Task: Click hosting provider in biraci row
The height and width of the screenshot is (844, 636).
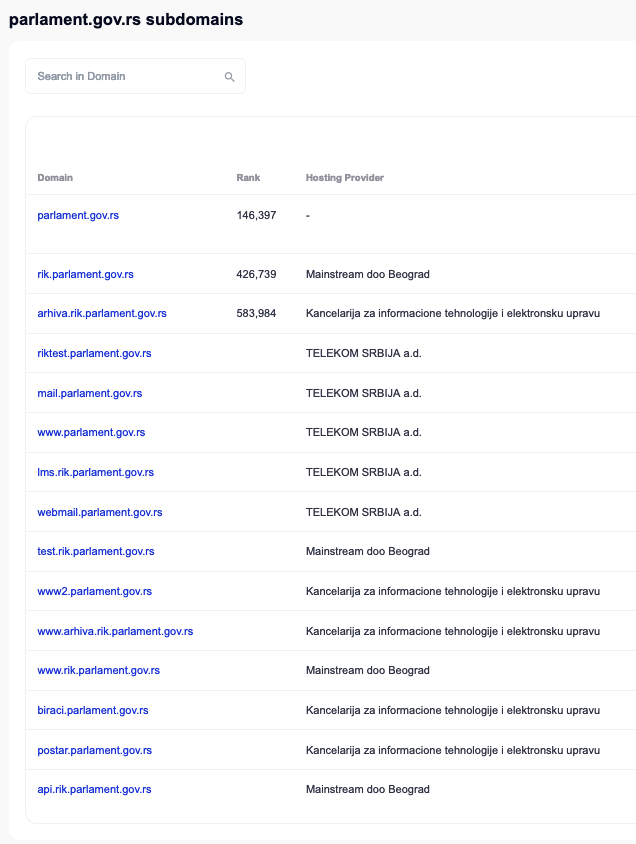Action: click(x=453, y=710)
